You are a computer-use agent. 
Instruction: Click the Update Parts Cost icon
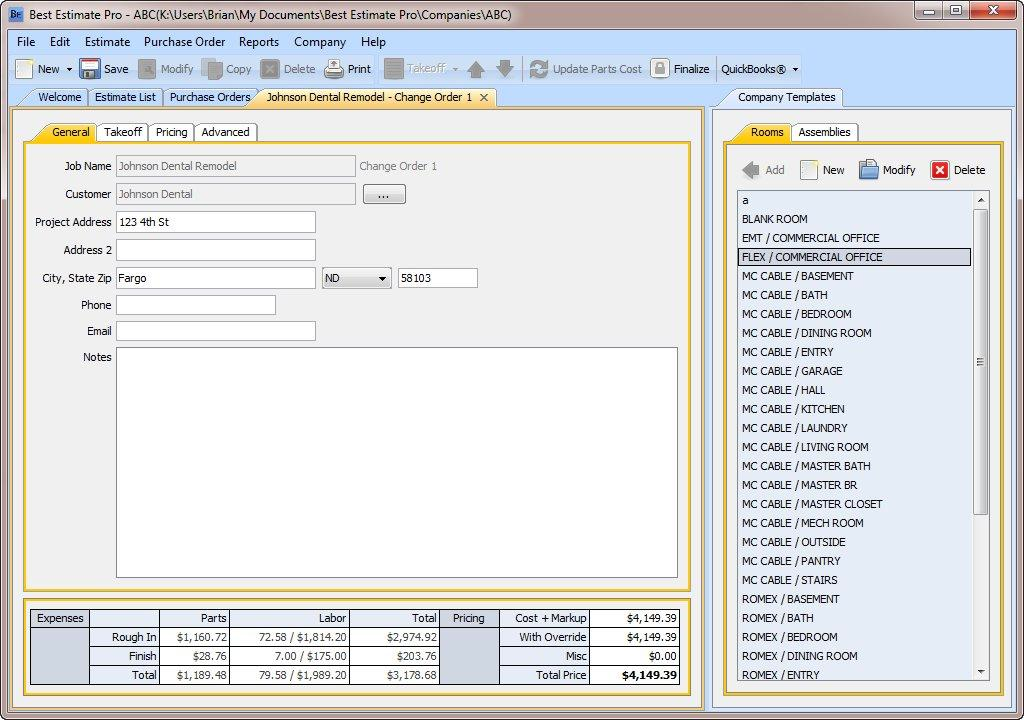coord(541,69)
